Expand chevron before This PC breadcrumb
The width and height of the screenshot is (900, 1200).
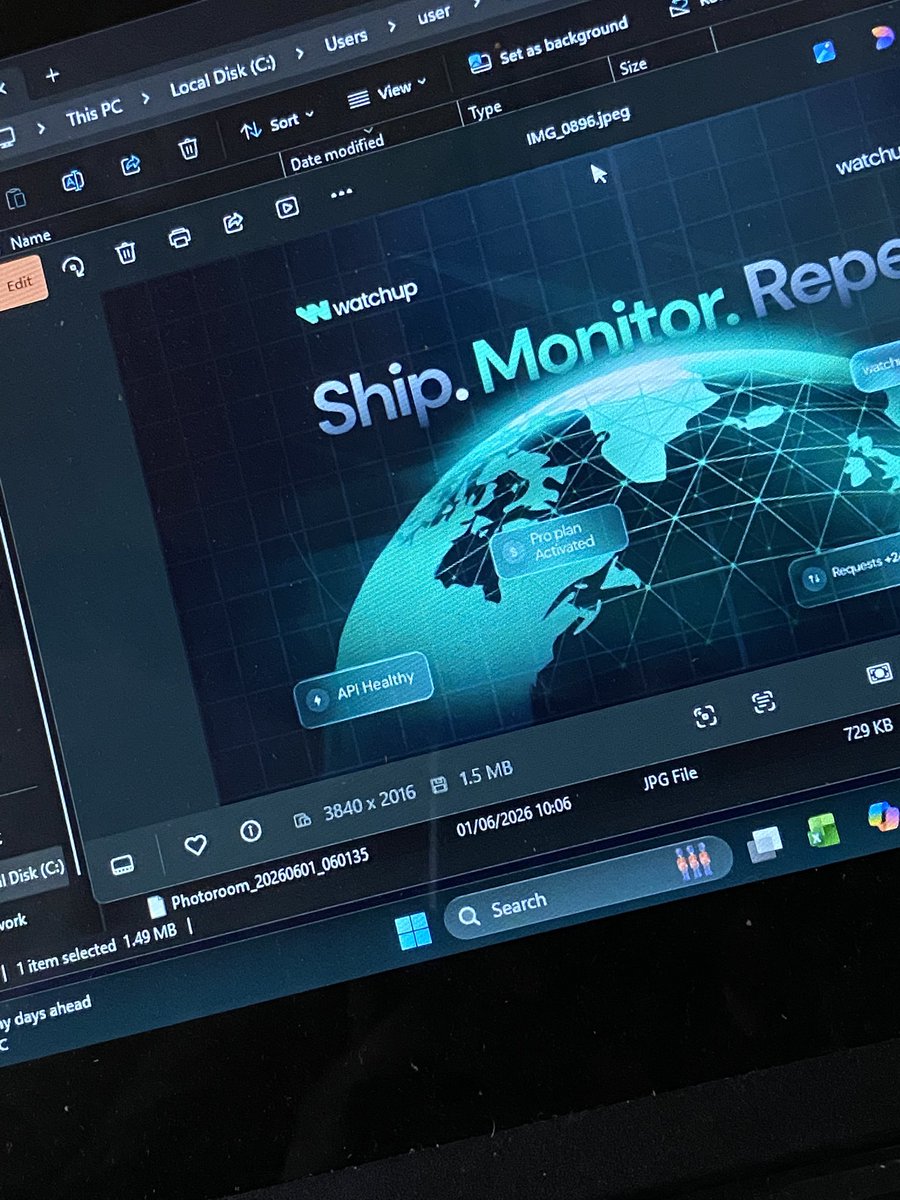click(41, 127)
